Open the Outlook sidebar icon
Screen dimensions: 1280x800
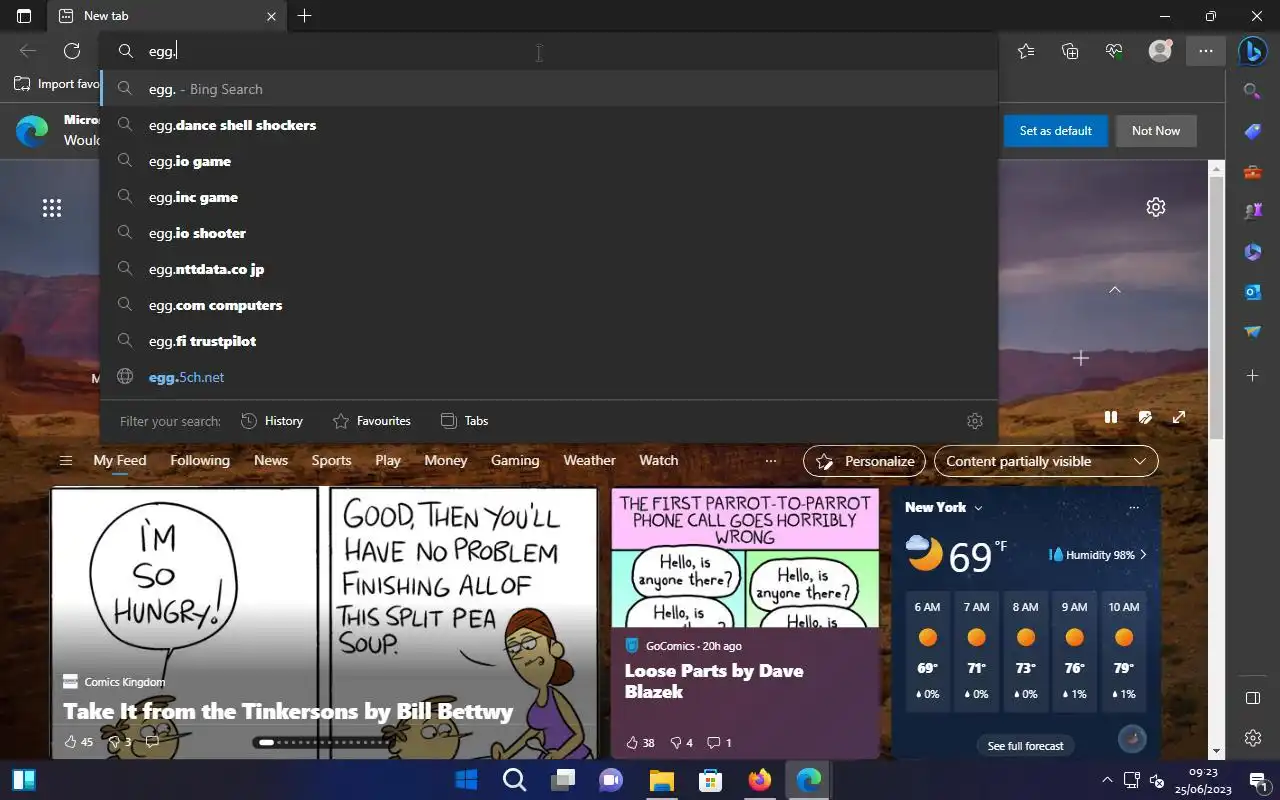tap(1252, 292)
